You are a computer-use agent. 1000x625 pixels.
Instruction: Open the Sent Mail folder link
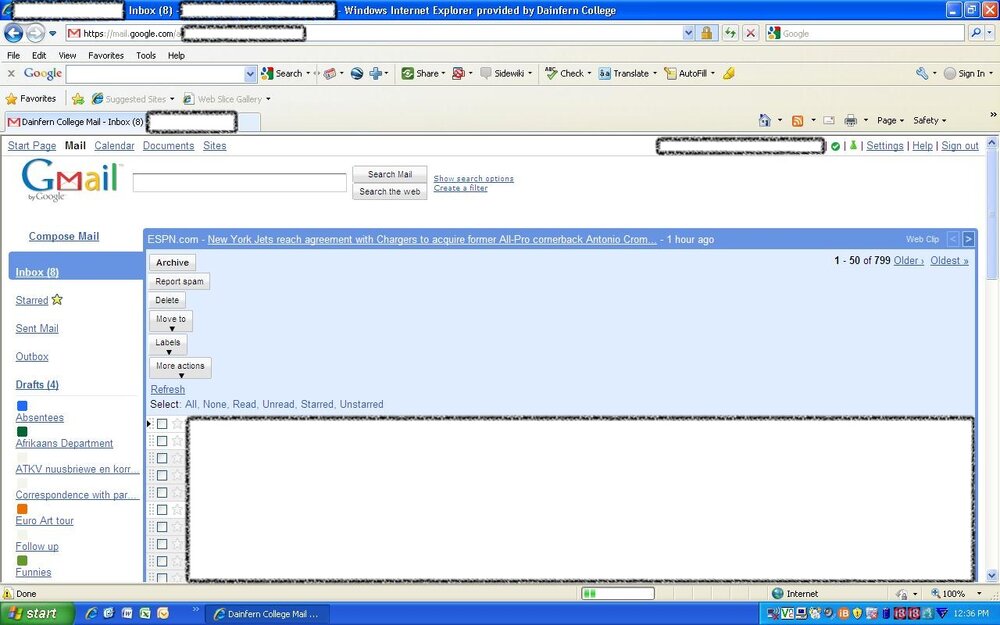(37, 328)
